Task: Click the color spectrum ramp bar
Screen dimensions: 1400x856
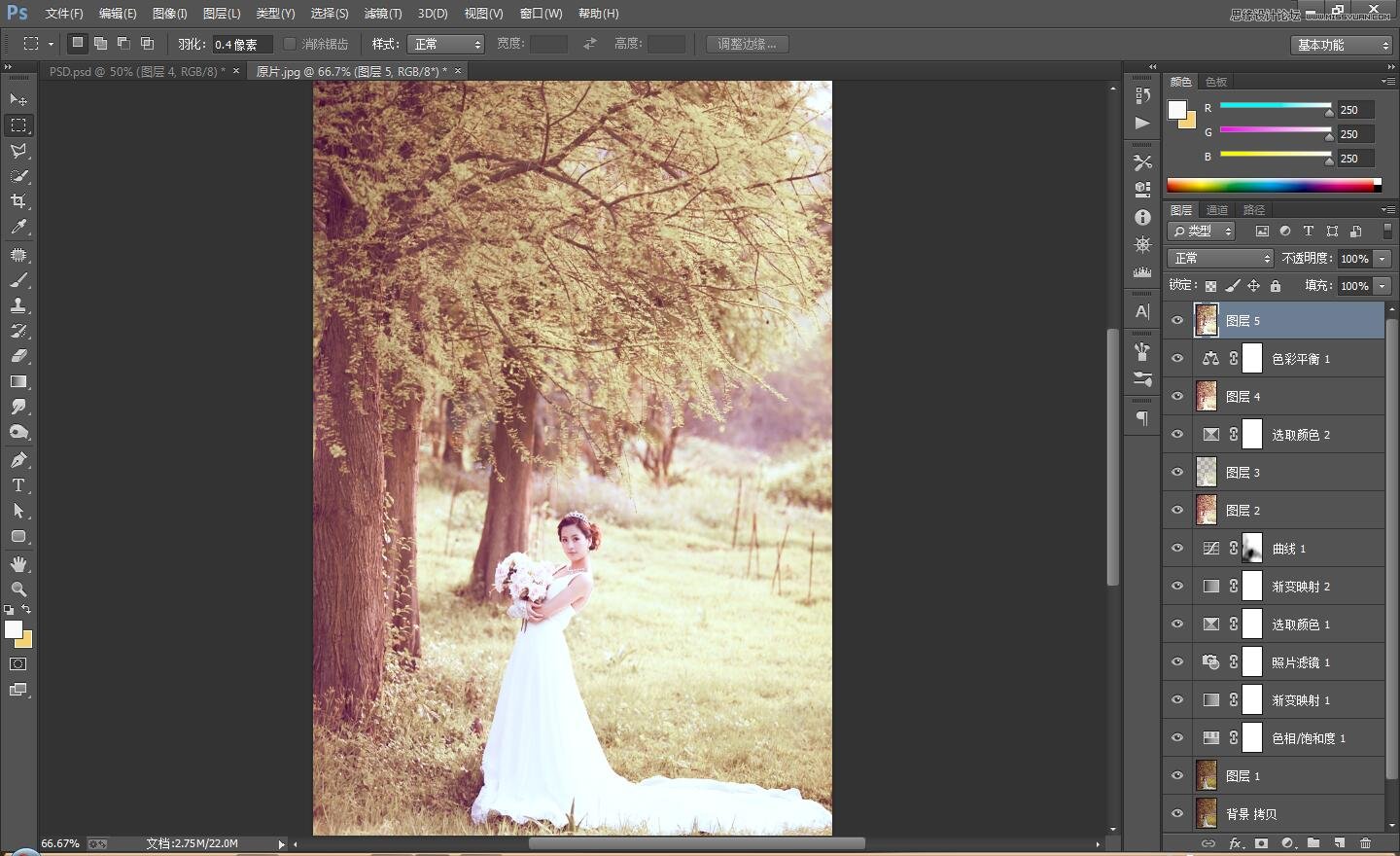Action: point(1272,185)
